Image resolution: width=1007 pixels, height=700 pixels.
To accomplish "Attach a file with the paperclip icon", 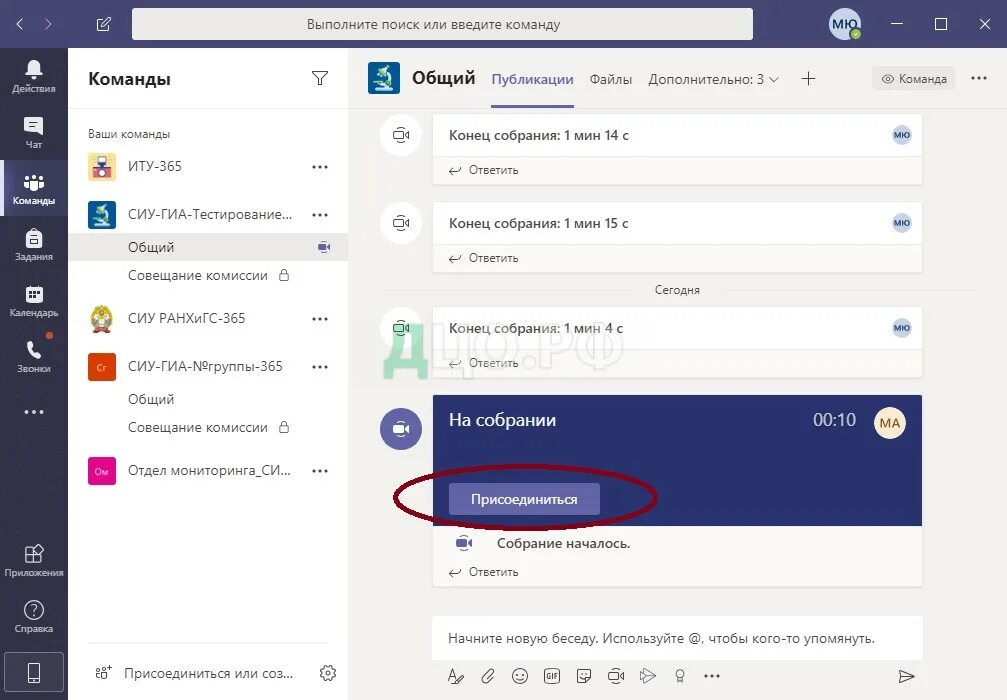I will (x=487, y=676).
